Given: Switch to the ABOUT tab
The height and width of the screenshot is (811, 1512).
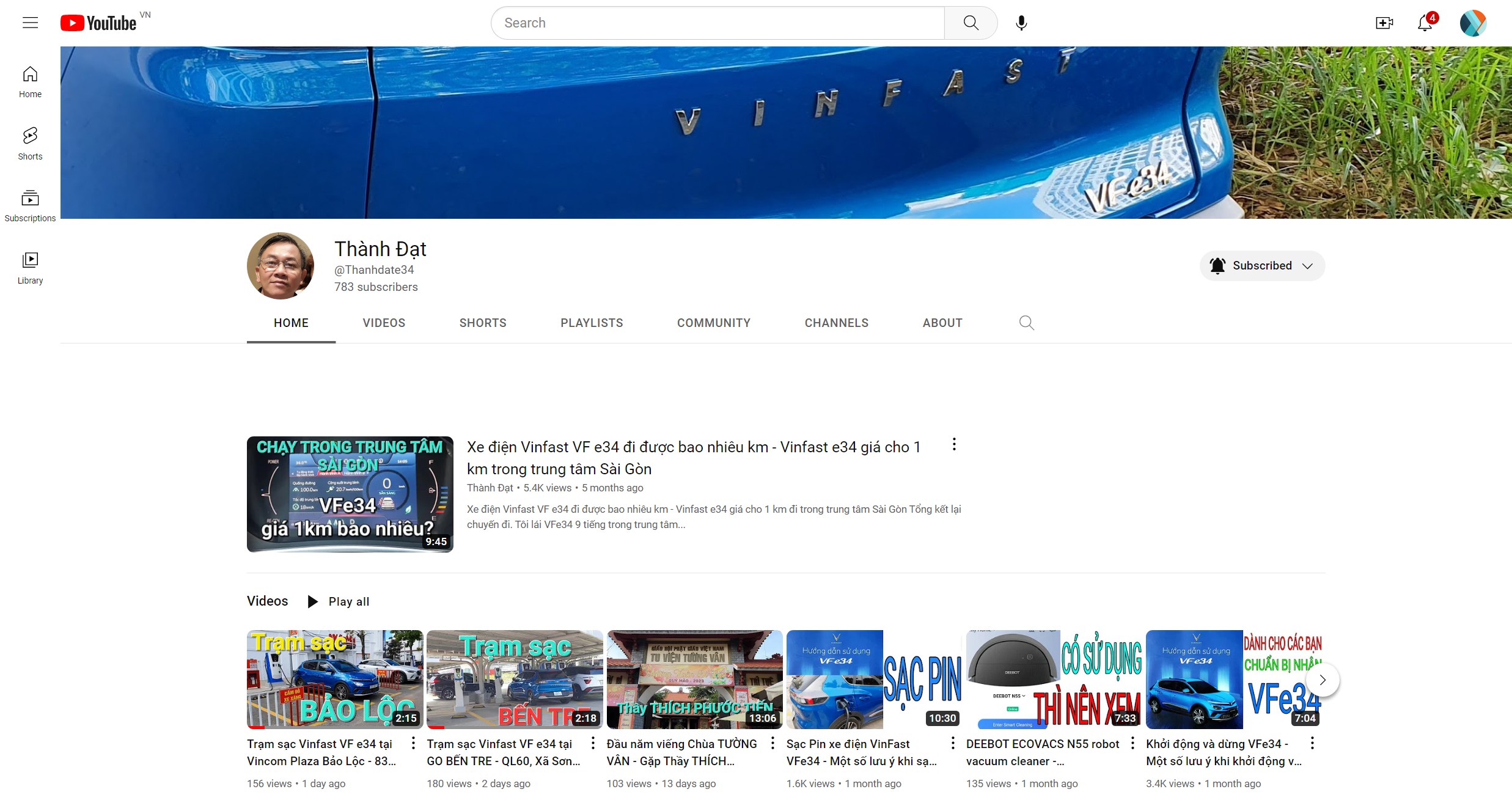Looking at the screenshot, I should [942, 323].
